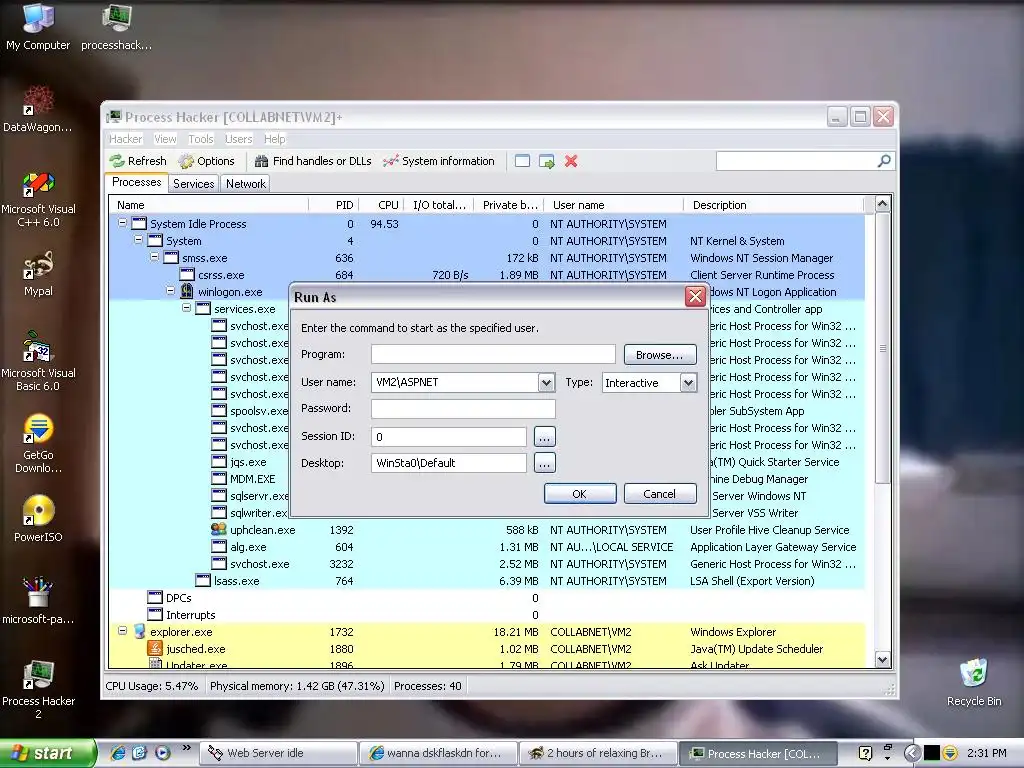Click the Refresh toolbar button
This screenshot has height=768, width=1024.
138,161
